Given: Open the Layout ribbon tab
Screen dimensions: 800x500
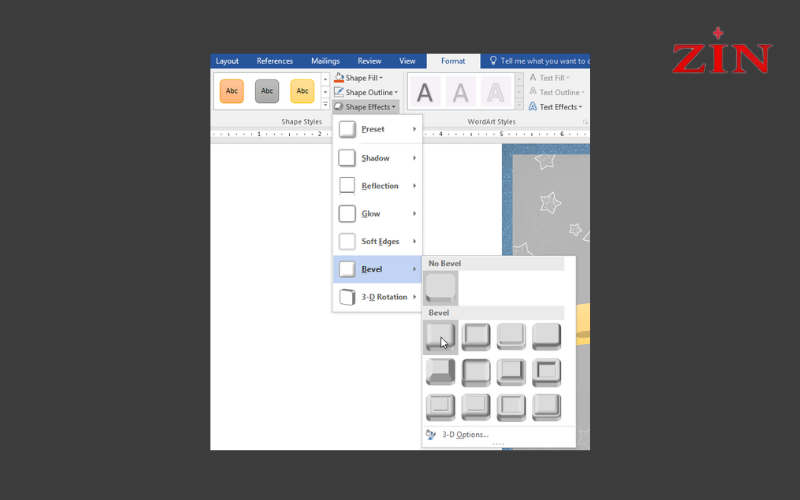Looking at the screenshot, I should pos(227,61).
